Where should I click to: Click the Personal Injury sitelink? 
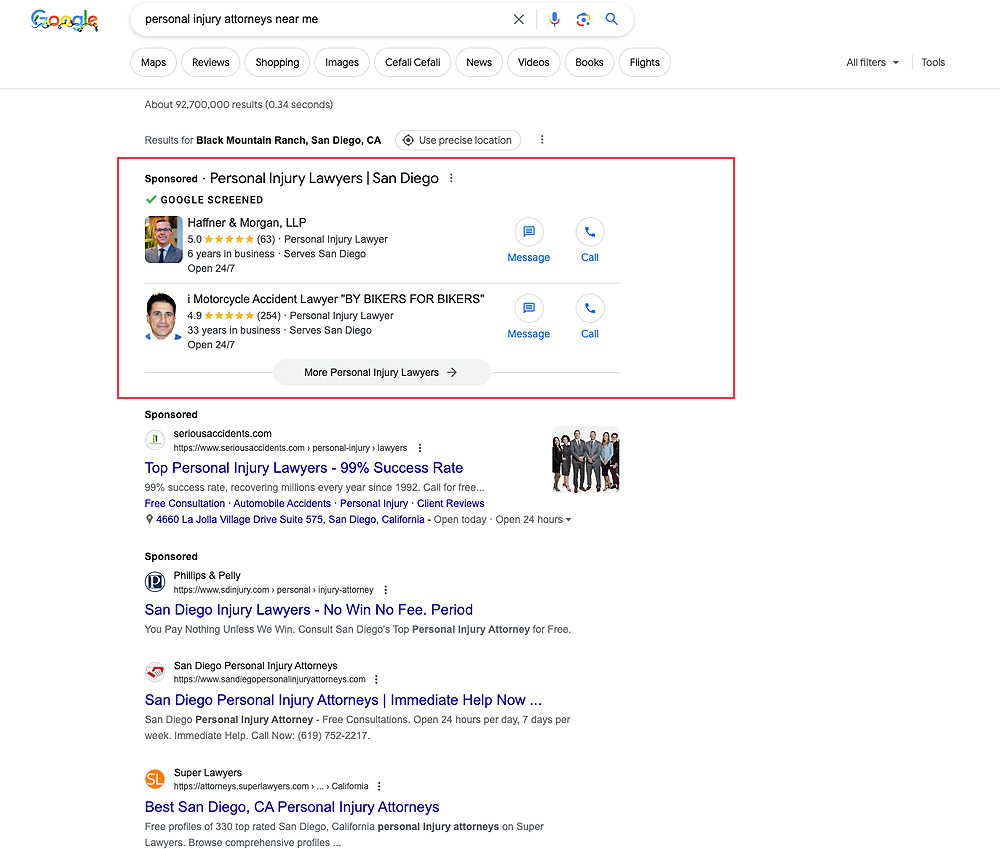coord(374,504)
